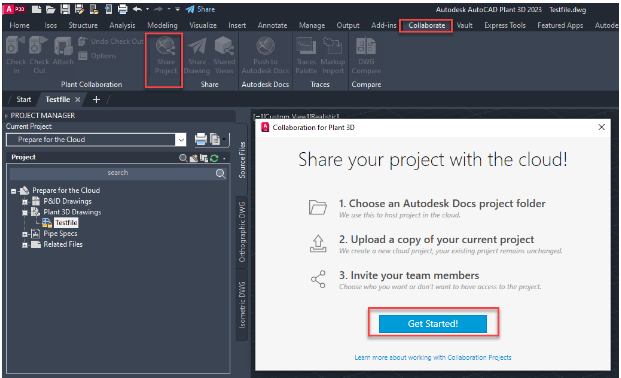Create a new drawing from quick access toolbar

(36, 9)
